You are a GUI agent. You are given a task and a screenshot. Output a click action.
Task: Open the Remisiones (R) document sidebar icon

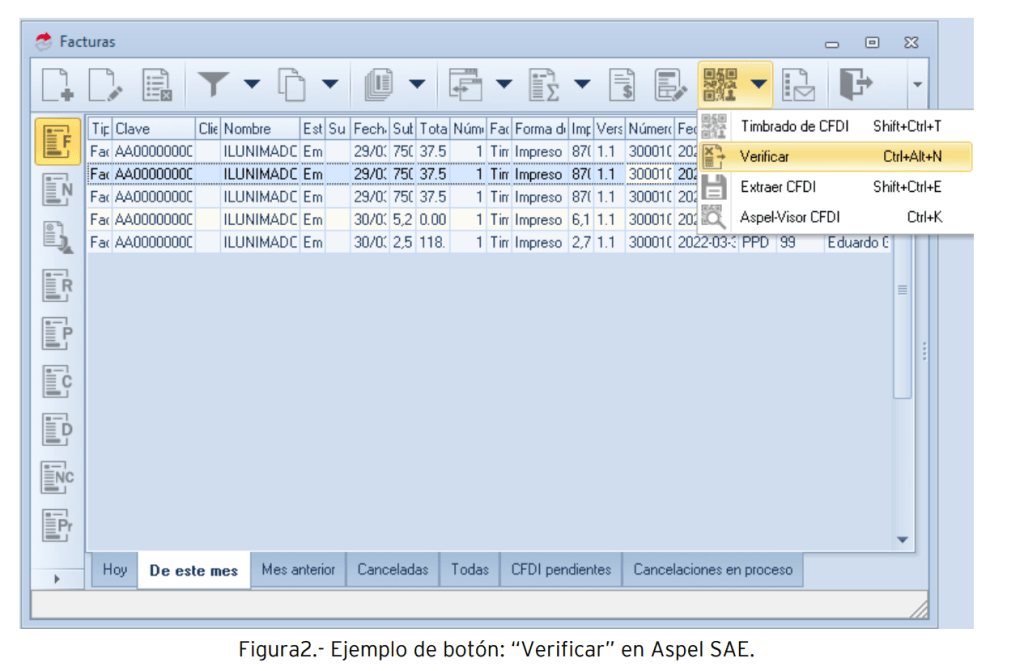tap(57, 287)
